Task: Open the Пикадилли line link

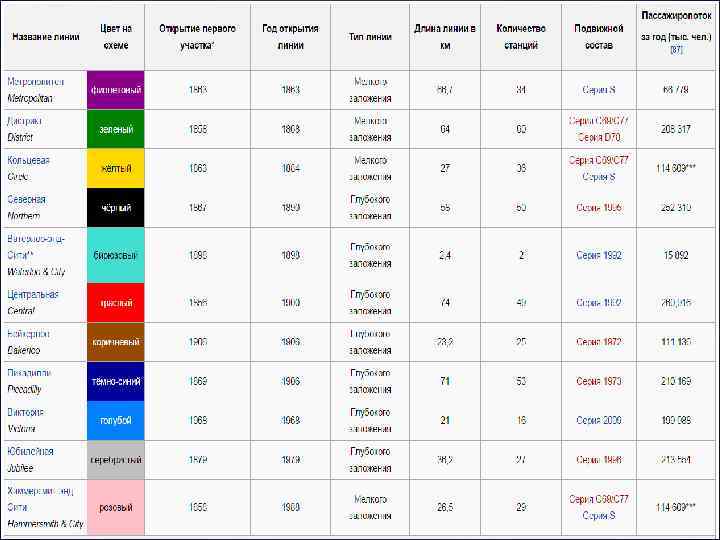Action: (x=29, y=373)
